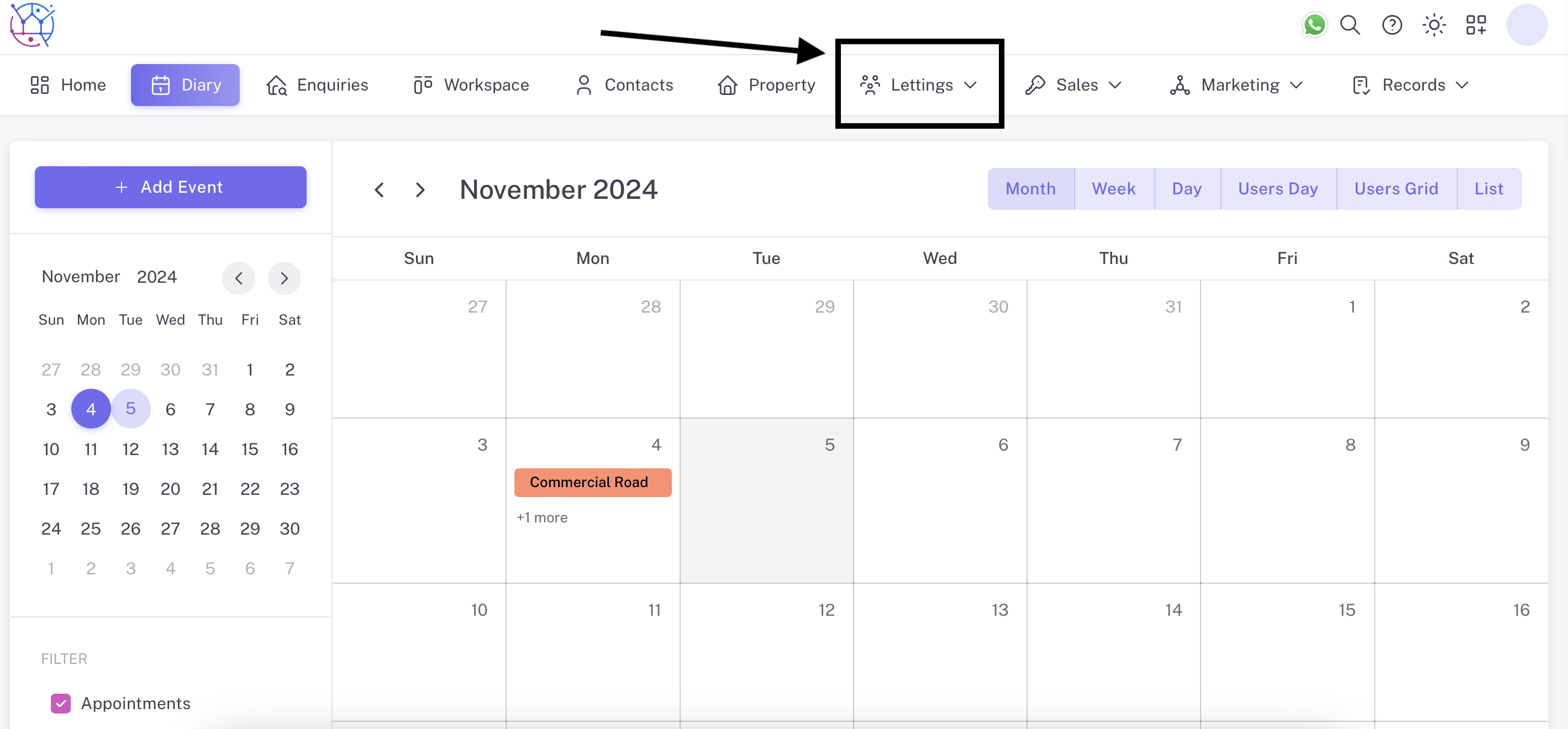Screen dimensions: 1568x729
Task: Open WhatsApp from the top bar
Action: coord(1314,25)
